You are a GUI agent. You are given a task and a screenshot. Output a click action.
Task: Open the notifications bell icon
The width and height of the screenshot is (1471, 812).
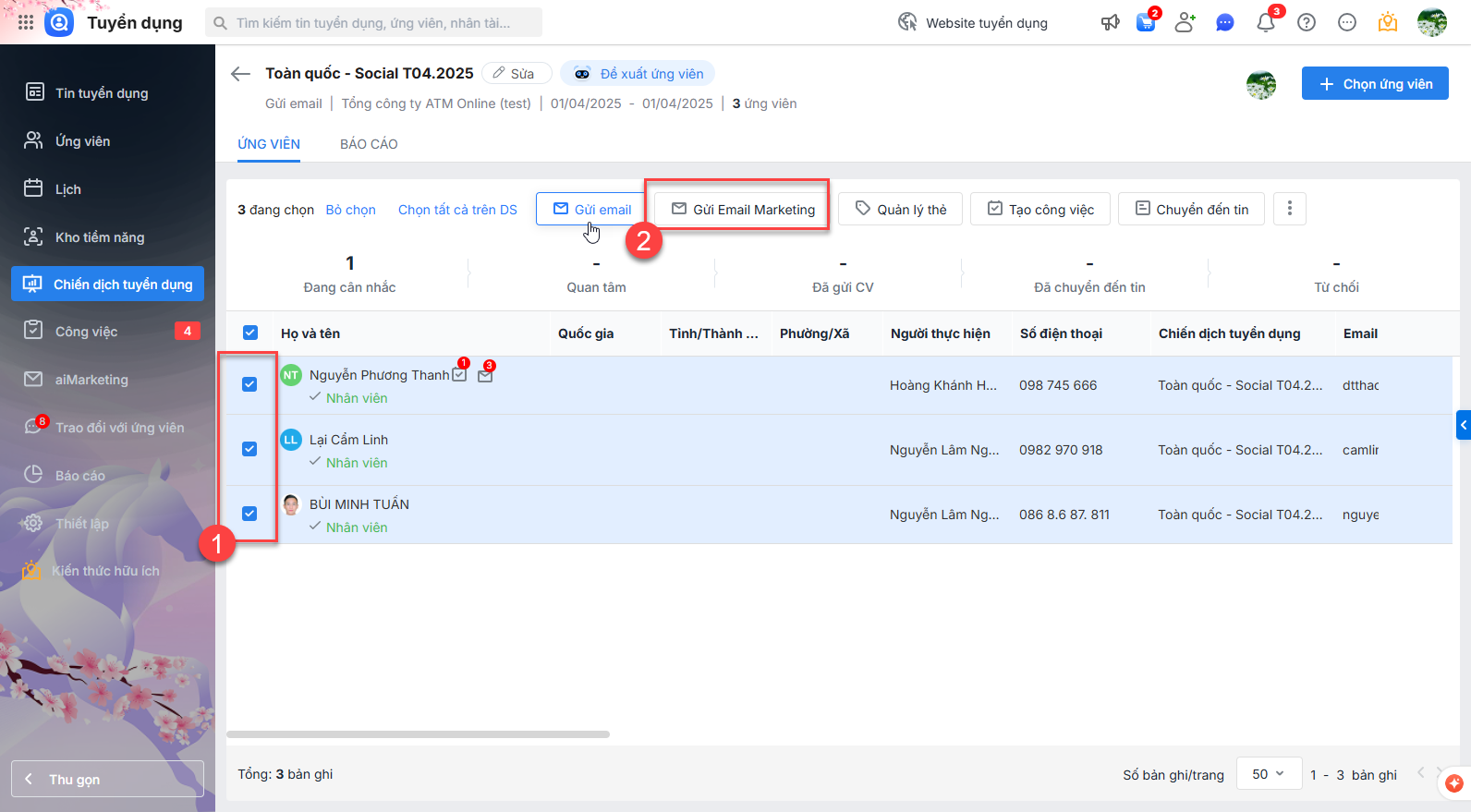click(x=1265, y=22)
